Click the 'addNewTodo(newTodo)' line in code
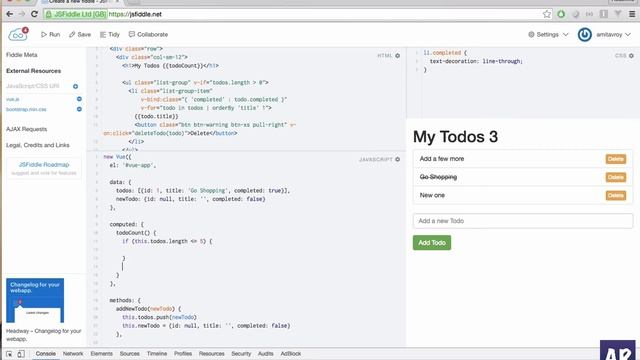The image size is (640, 360). [x=149, y=309]
